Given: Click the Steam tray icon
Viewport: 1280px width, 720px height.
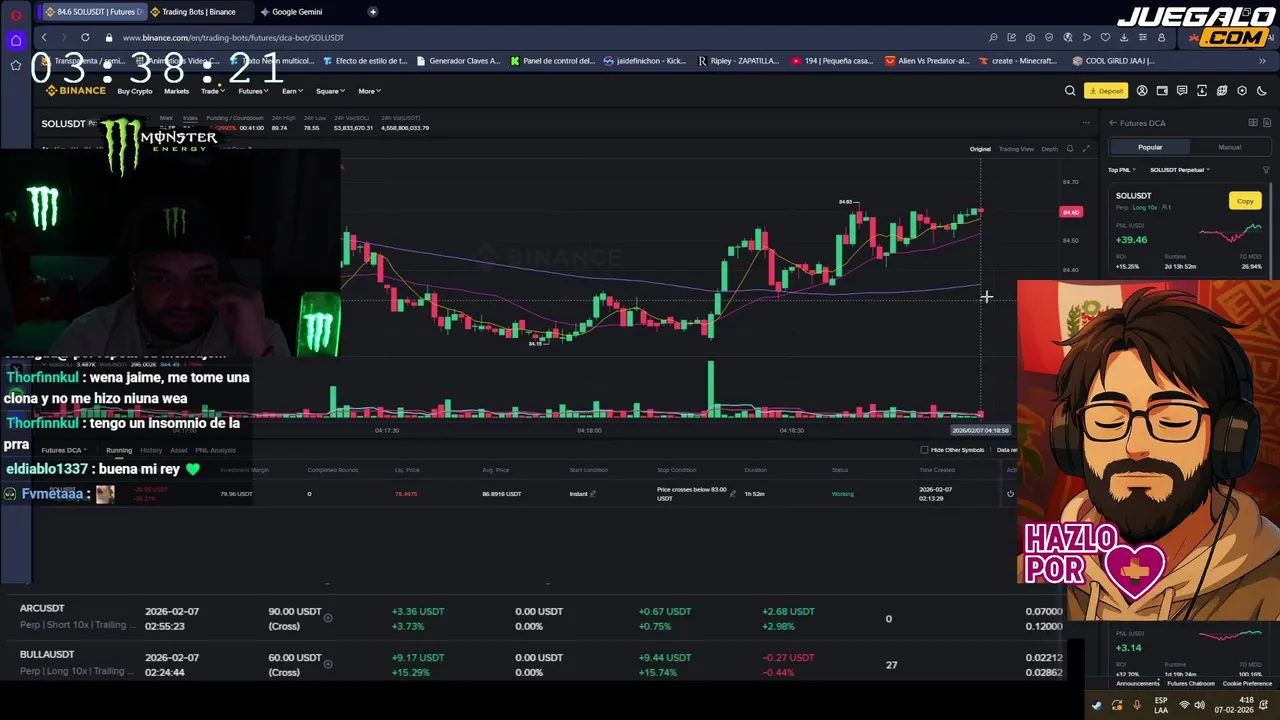Looking at the screenshot, I should [x=1097, y=705].
